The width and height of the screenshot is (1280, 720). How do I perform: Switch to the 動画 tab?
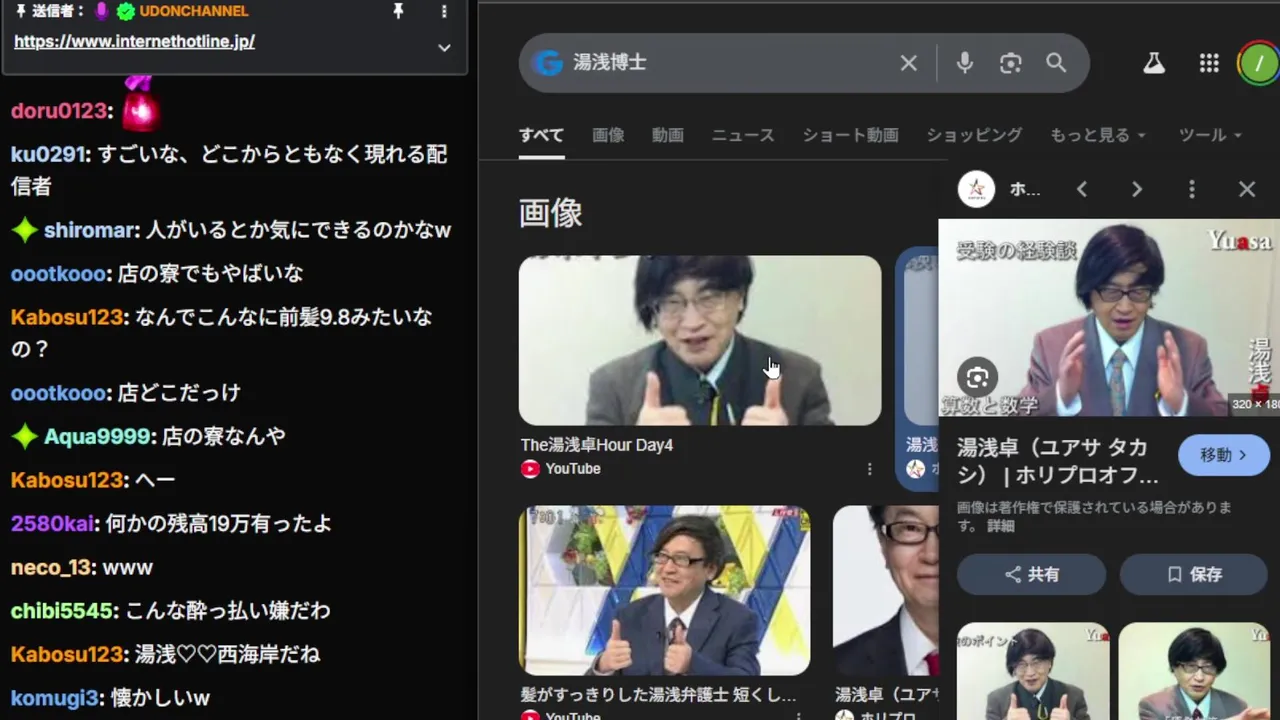668,135
